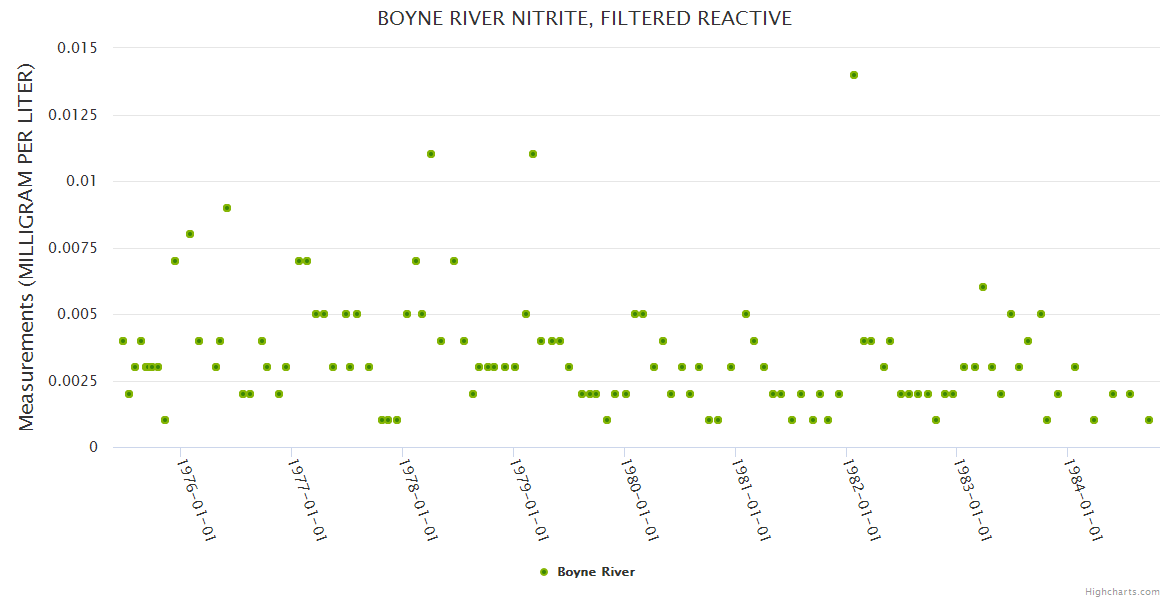Click the 0.011 data point in 1979
Screen dimensions: 1170x600
click(533, 154)
